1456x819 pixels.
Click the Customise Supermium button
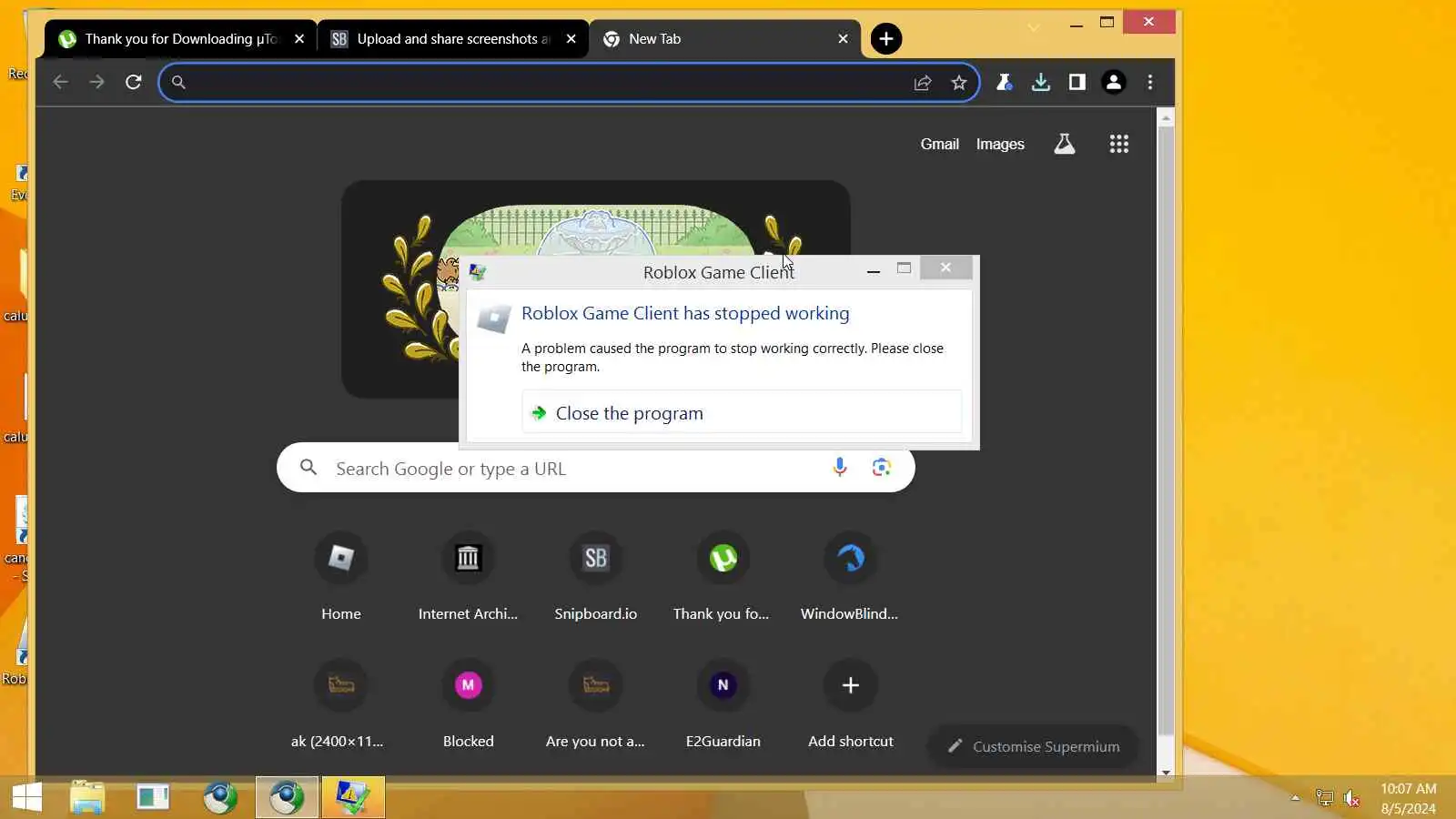click(1033, 746)
